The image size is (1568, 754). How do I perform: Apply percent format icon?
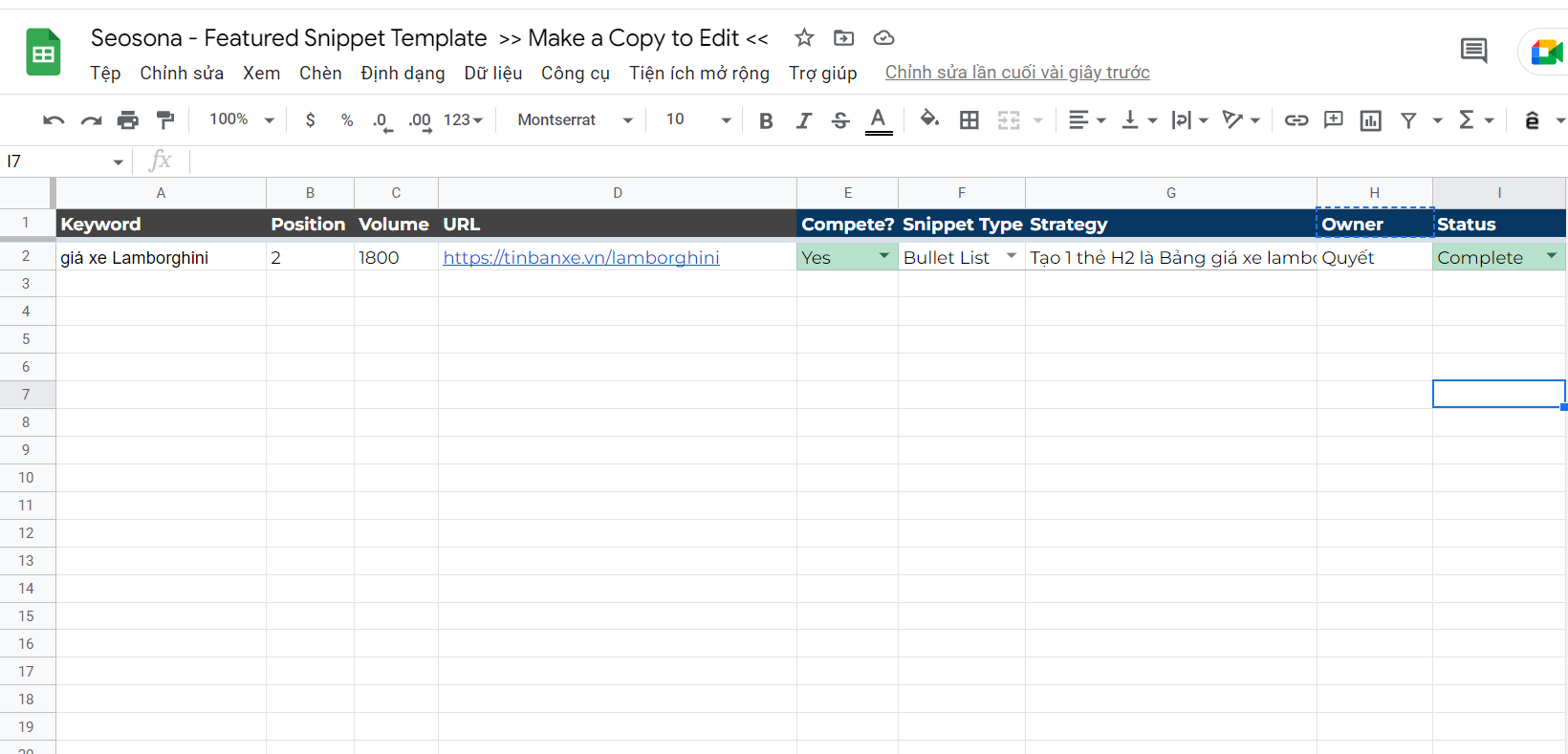(x=347, y=120)
